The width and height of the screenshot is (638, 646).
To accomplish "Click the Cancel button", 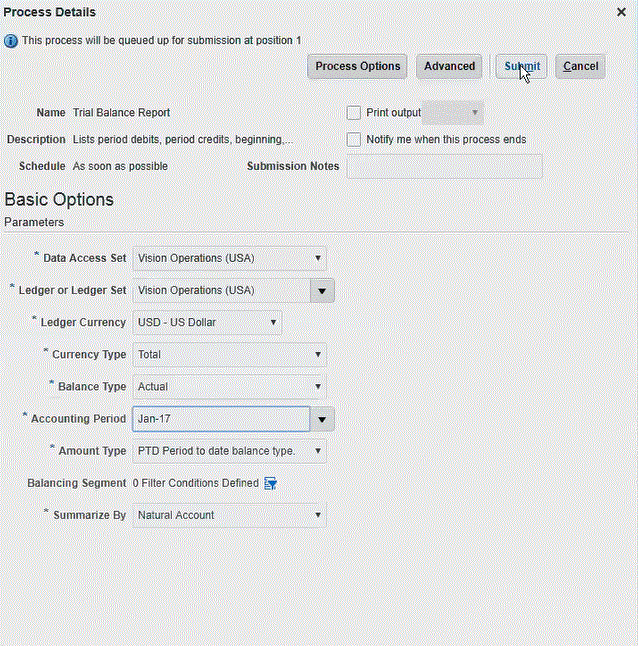I will 580,66.
